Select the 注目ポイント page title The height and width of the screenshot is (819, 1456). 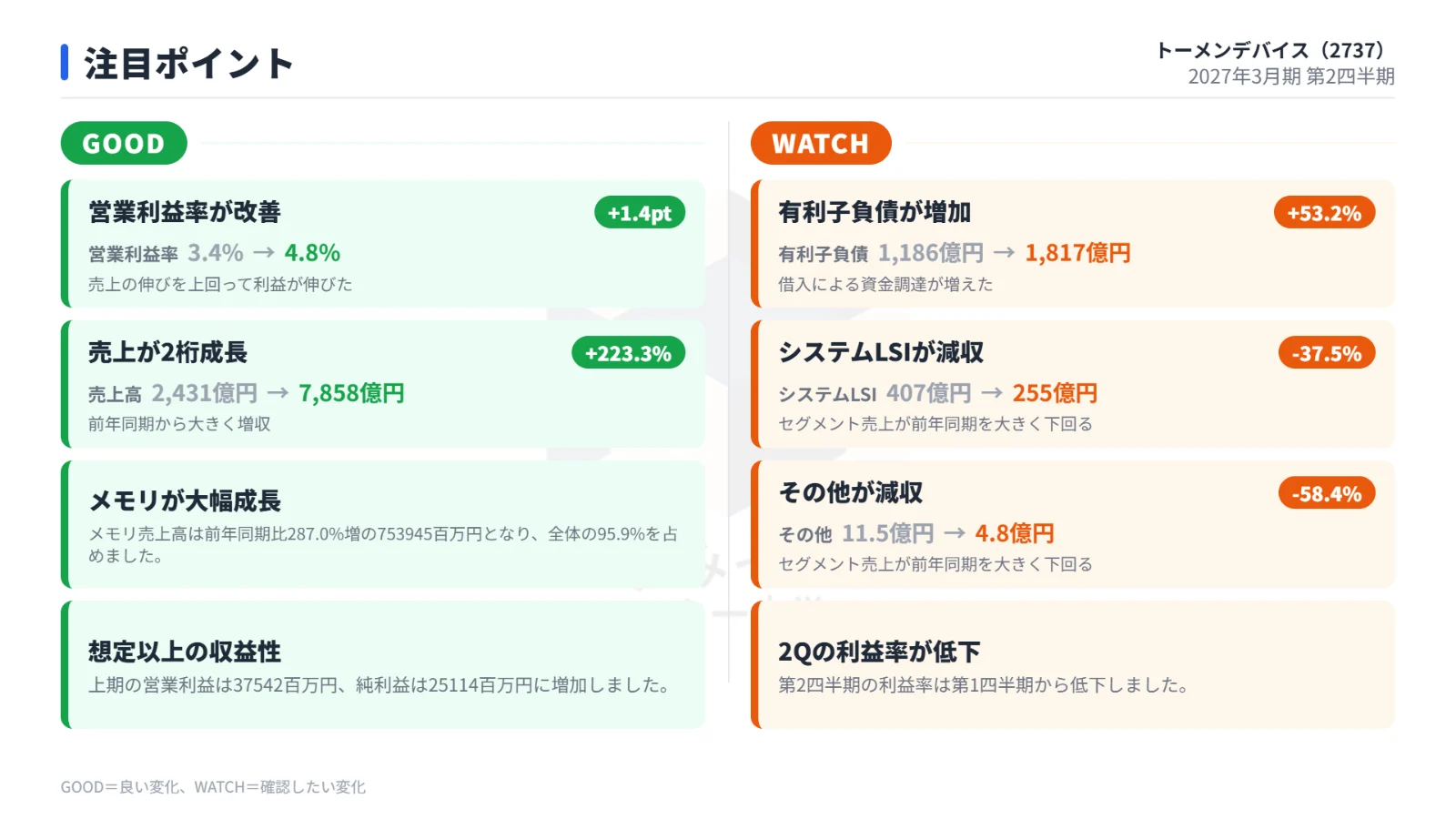pyautogui.click(x=188, y=64)
